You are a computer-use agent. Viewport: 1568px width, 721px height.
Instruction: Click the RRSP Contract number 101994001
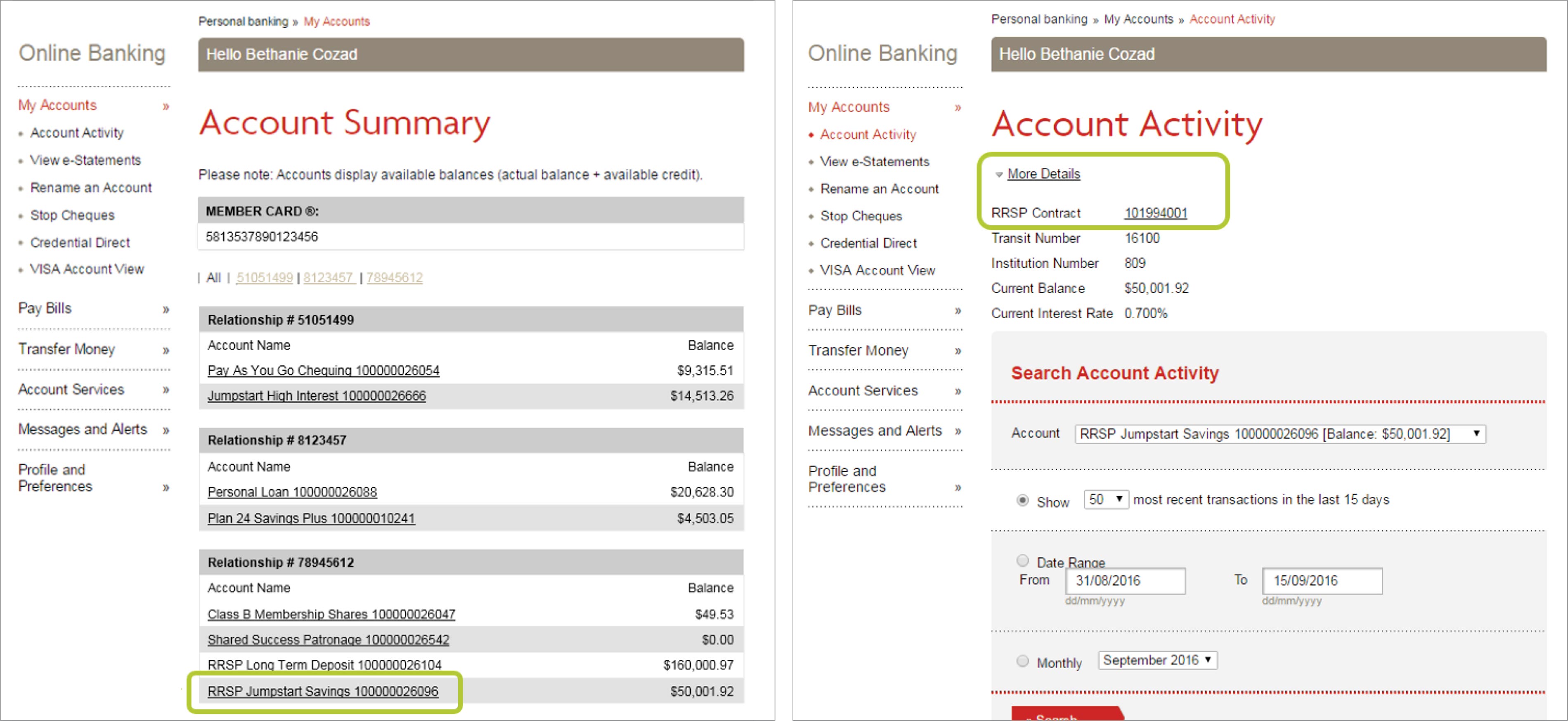(x=1155, y=213)
